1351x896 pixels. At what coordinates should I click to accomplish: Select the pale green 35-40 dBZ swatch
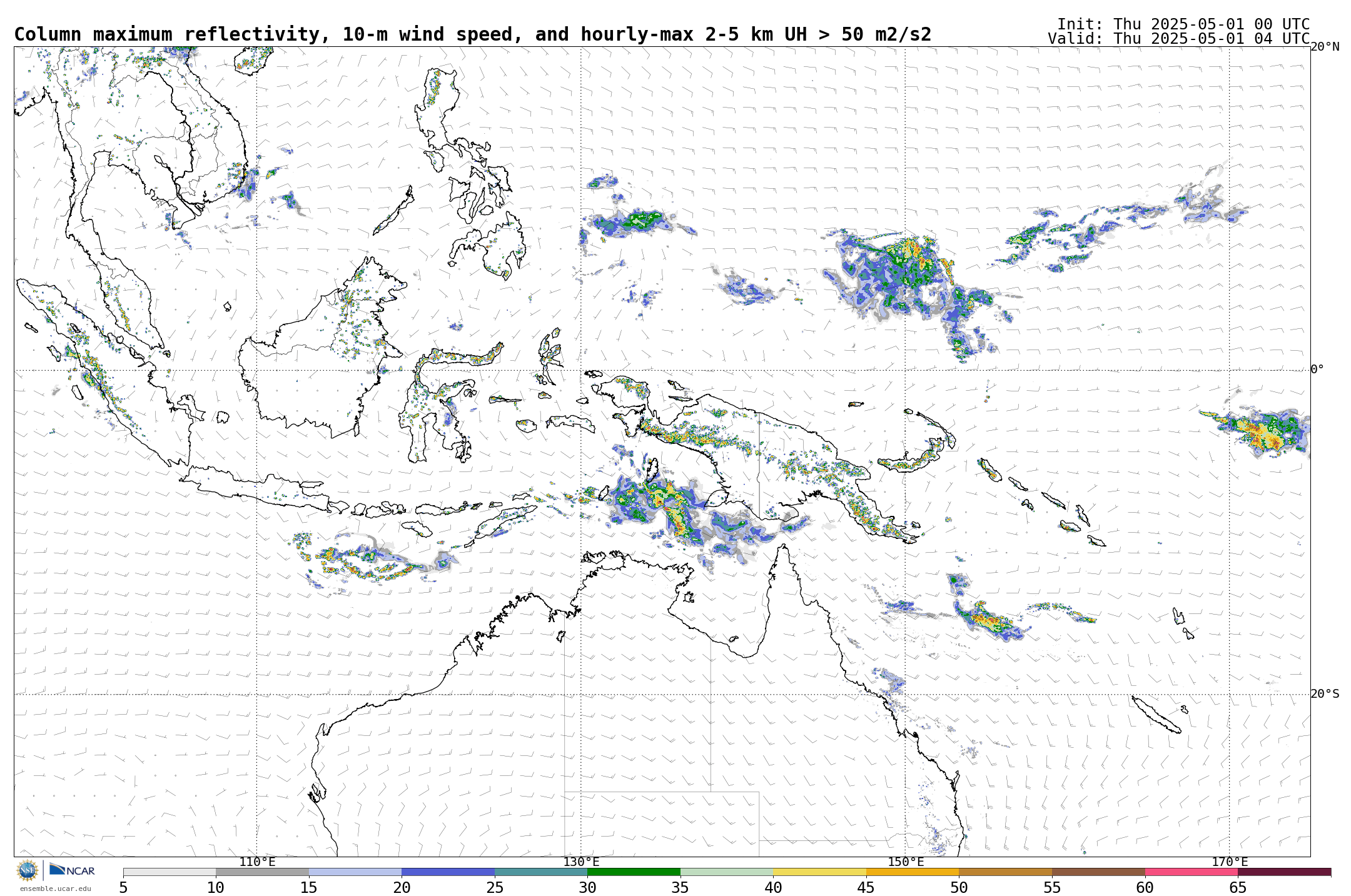pos(727,872)
